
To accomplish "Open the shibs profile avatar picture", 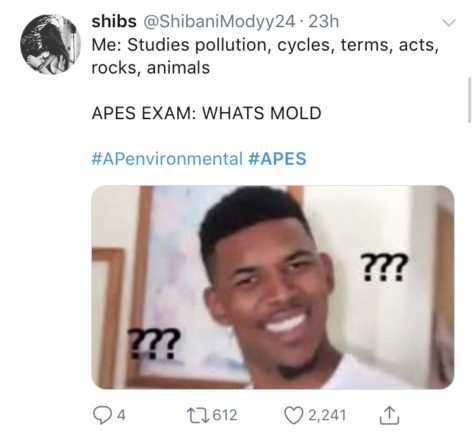I will (51, 44).
